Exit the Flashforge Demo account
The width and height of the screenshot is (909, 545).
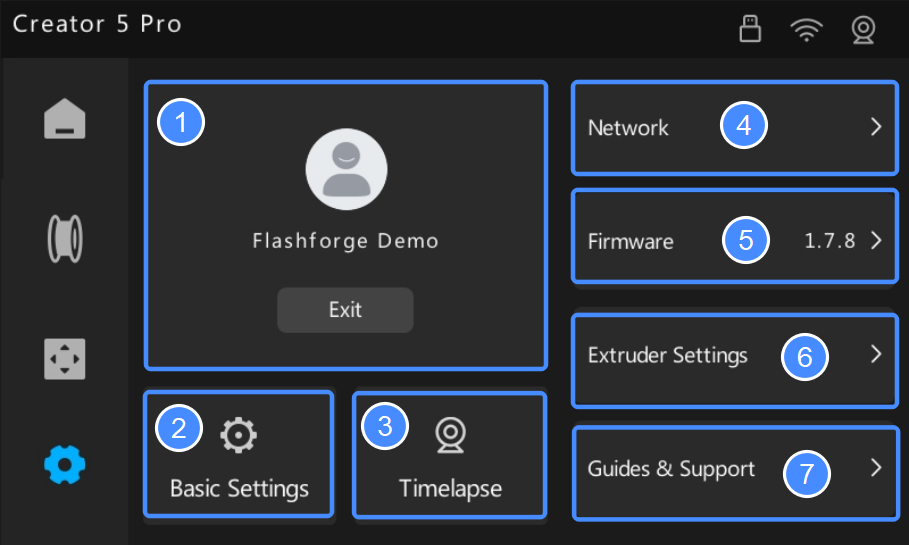click(x=345, y=310)
